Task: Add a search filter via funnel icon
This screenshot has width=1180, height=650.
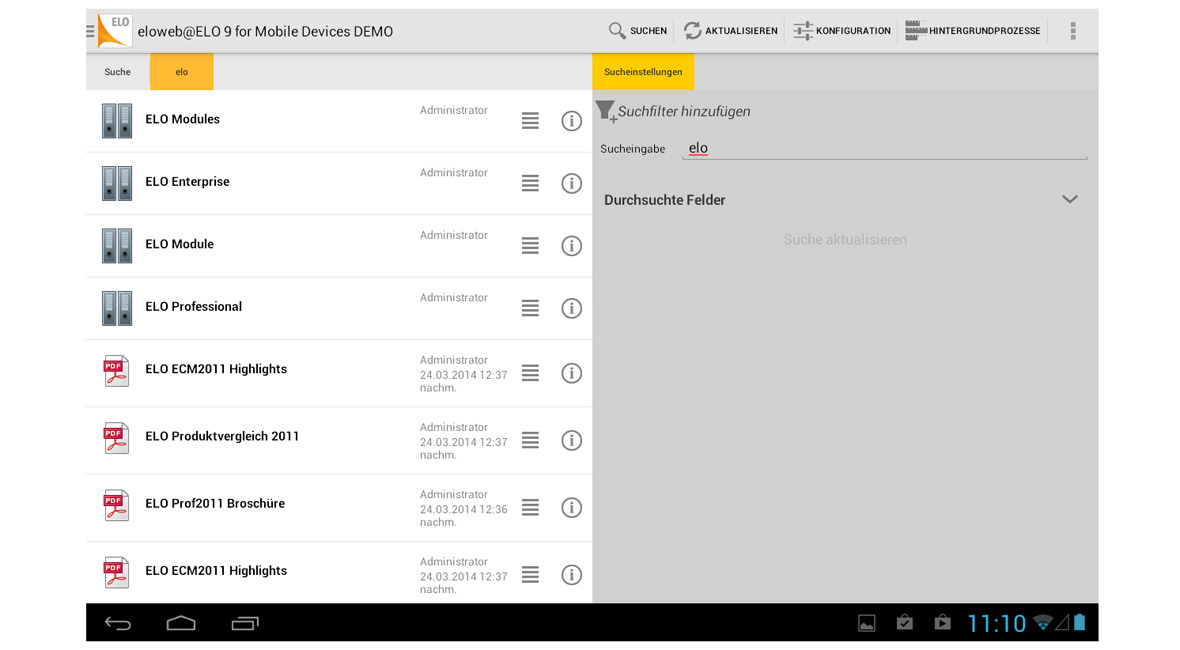Action: point(606,111)
